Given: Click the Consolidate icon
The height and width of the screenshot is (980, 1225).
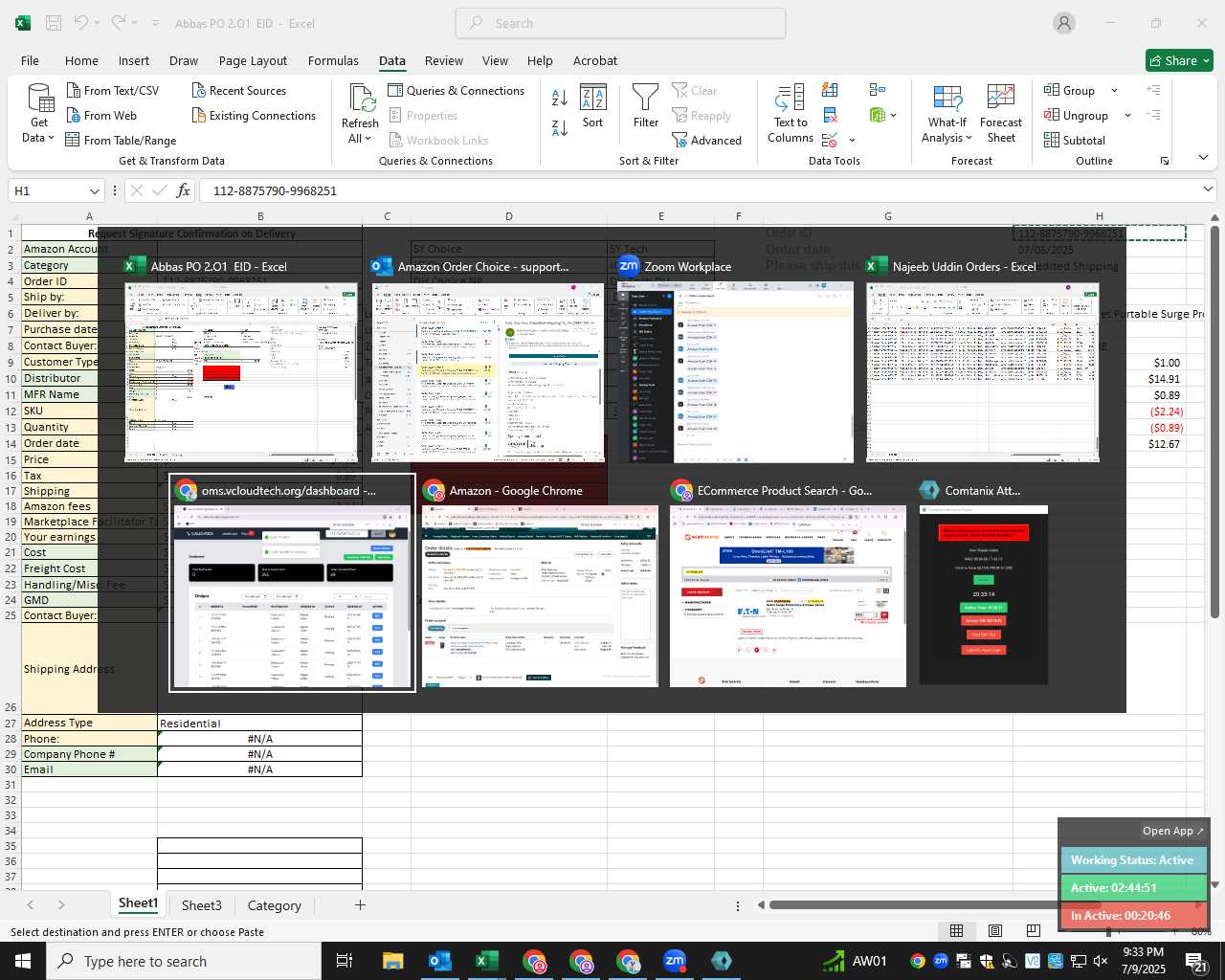Looking at the screenshot, I should pos(878,90).
